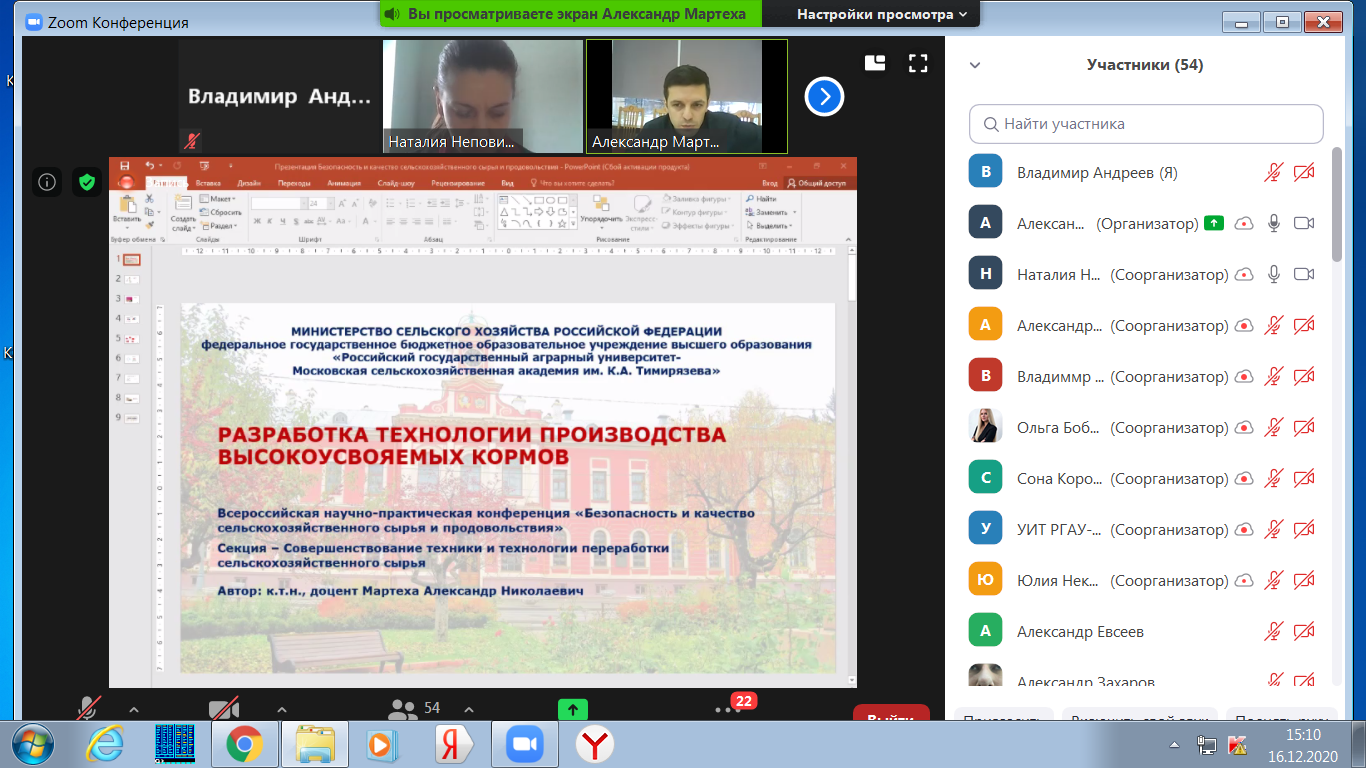Image resolution: width=1366 pixels, height=768 pixels.
Task: Turn on video in Zoom toolbar
Action: tap(223, 709)
